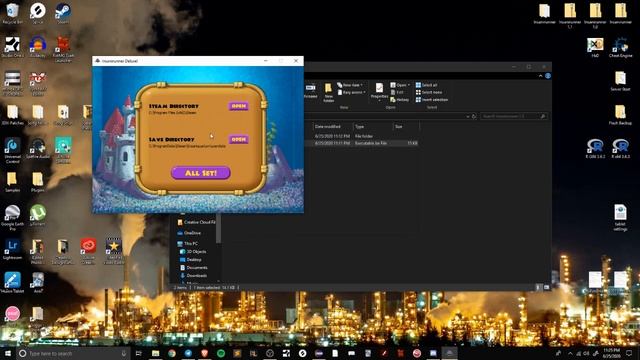Select uTorrent desktop icon
Image resolution: width=640 pixels, height=360 pixels.
click(38, 216)
